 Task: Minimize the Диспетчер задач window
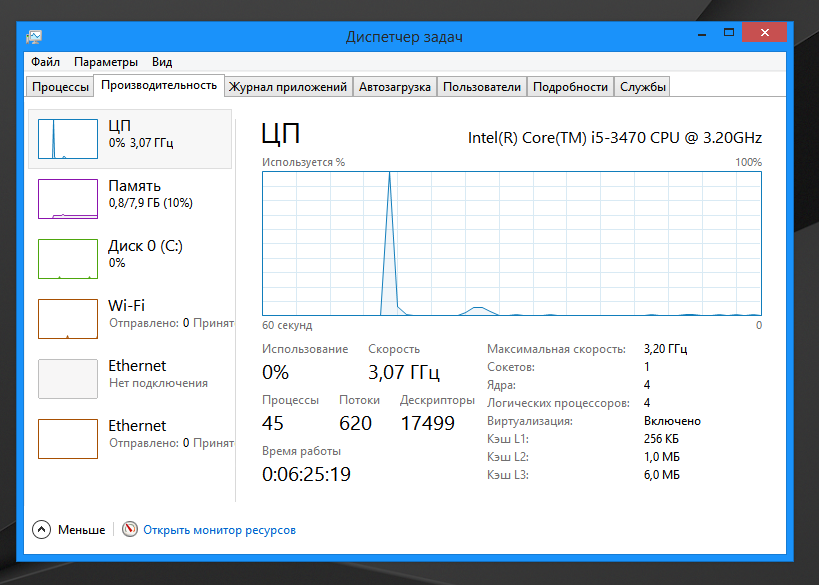tap(702, 34)
